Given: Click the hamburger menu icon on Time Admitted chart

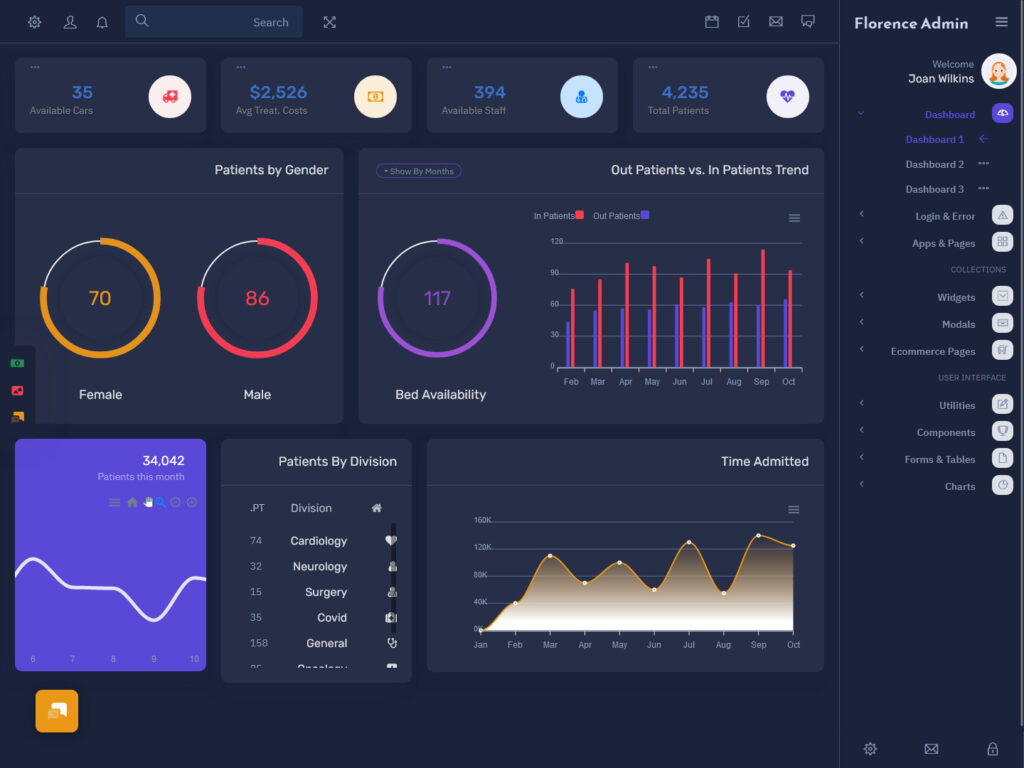Looking at the screenshot, I should click(793, 509).
